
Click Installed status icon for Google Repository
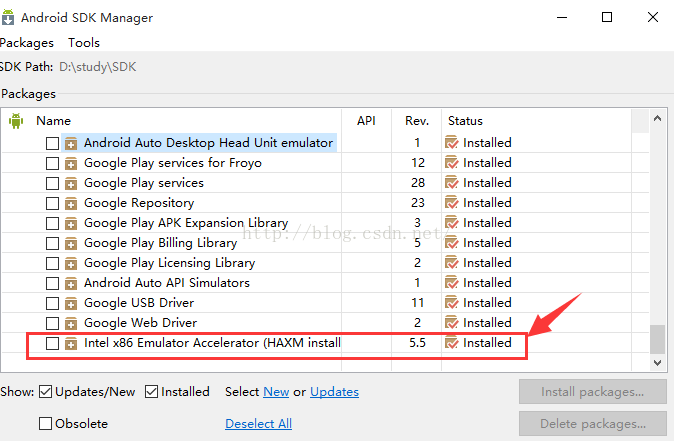(x=451, y=203)
